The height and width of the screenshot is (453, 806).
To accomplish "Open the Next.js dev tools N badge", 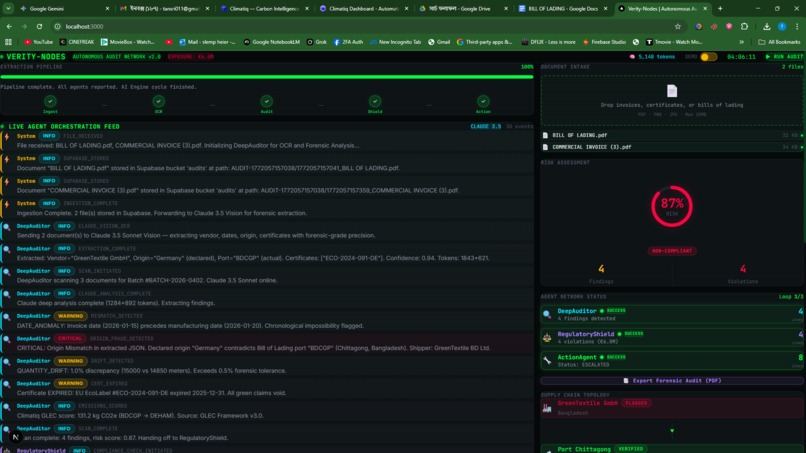I will point(15,437).
